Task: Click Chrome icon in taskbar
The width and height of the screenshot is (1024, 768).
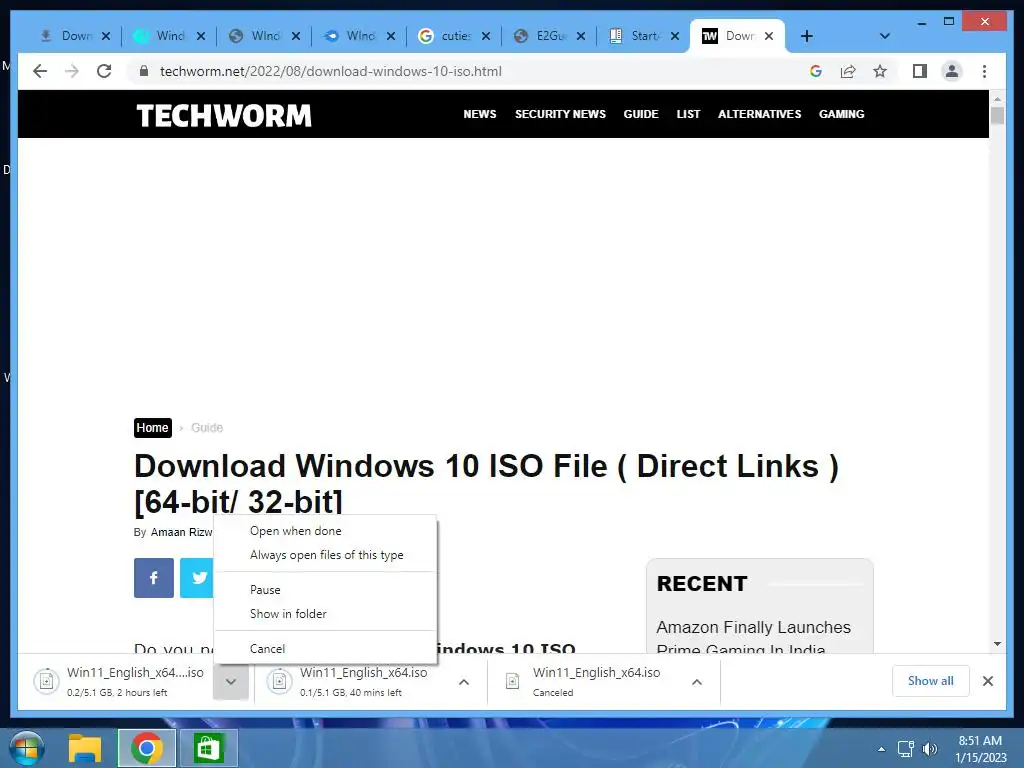Action: point(146,748)
